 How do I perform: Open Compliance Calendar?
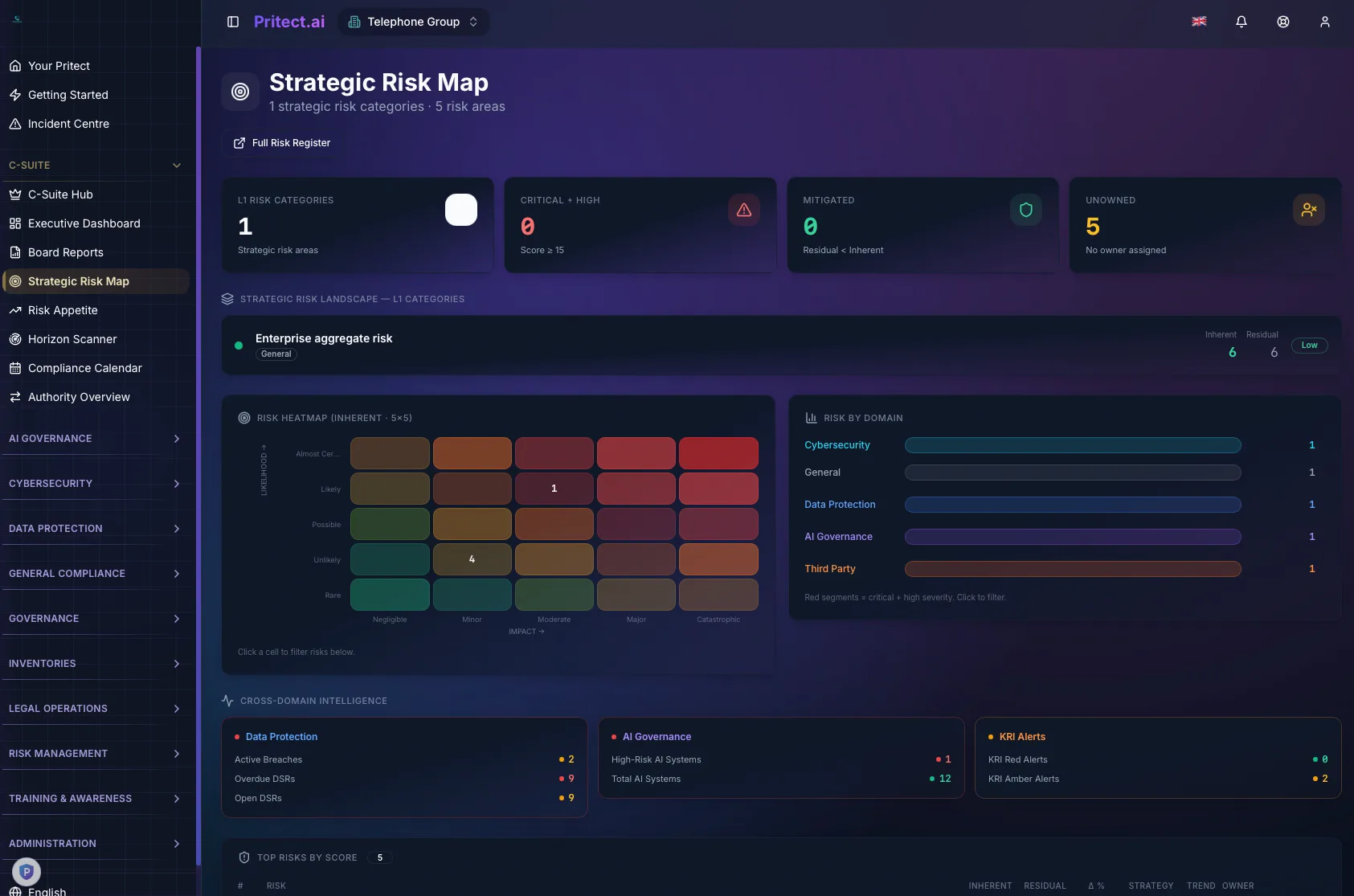tap(95, 368)
